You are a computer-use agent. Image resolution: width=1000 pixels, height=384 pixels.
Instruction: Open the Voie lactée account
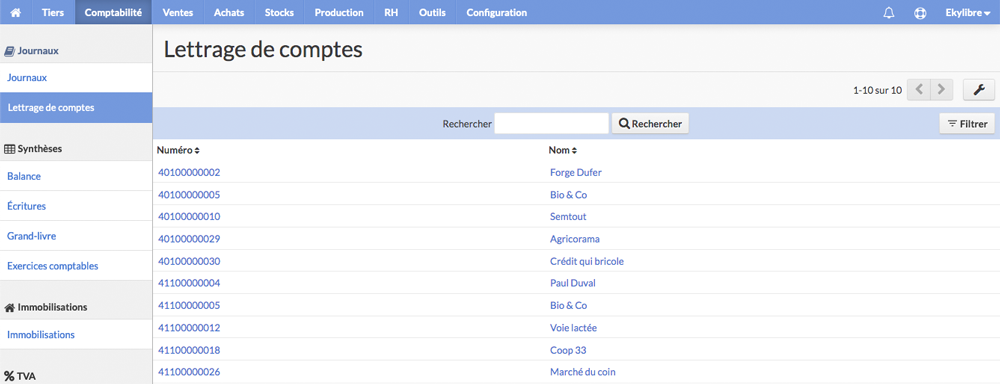point(573,328)
